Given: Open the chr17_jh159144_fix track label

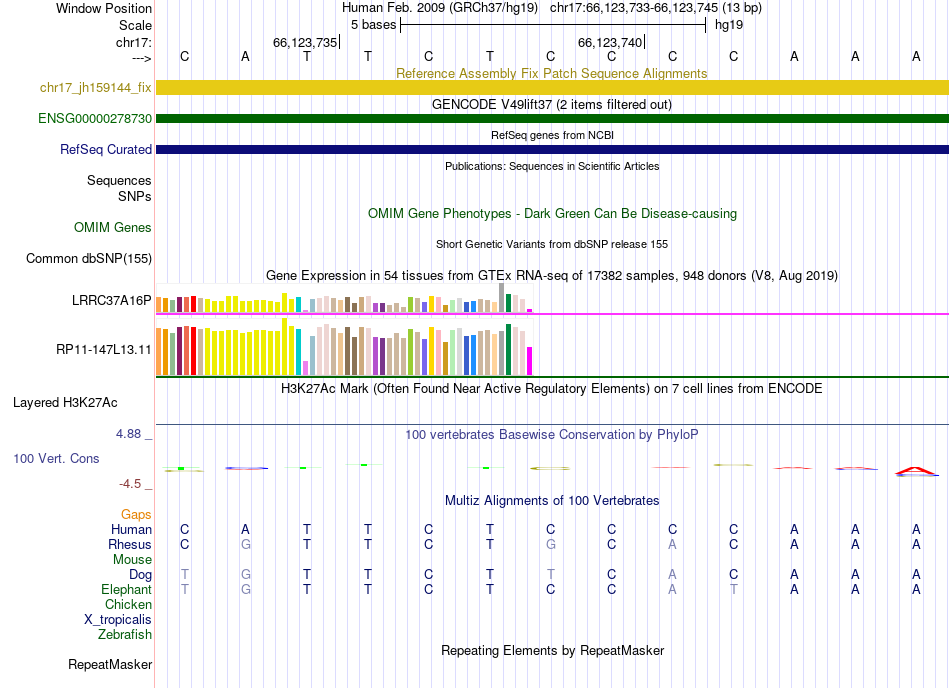Looking at the screenshot, I should pyautogui.click(x=96, y=87).
